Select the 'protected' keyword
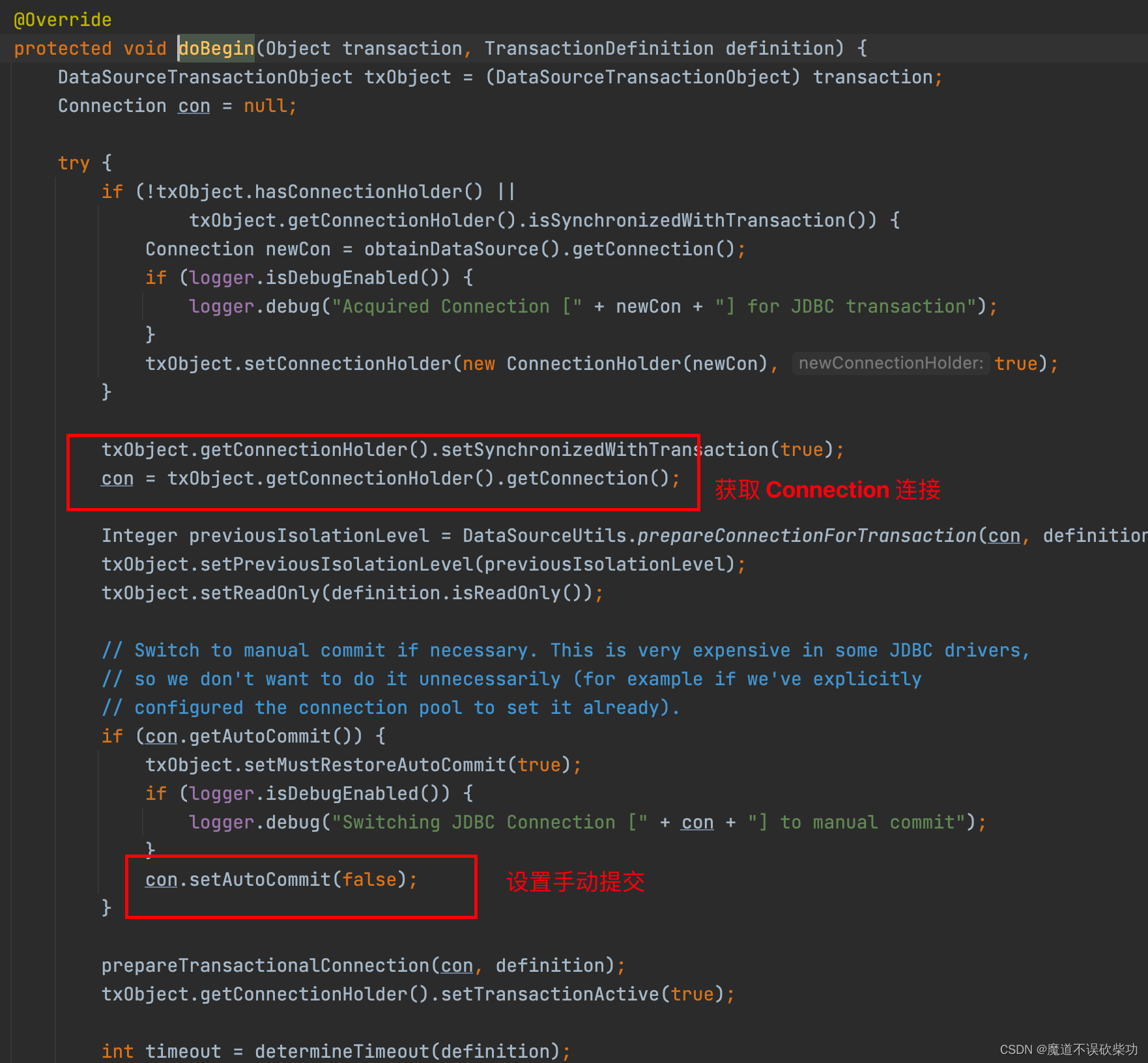Screen dimensions: 1148x1063 pos(63,49)
